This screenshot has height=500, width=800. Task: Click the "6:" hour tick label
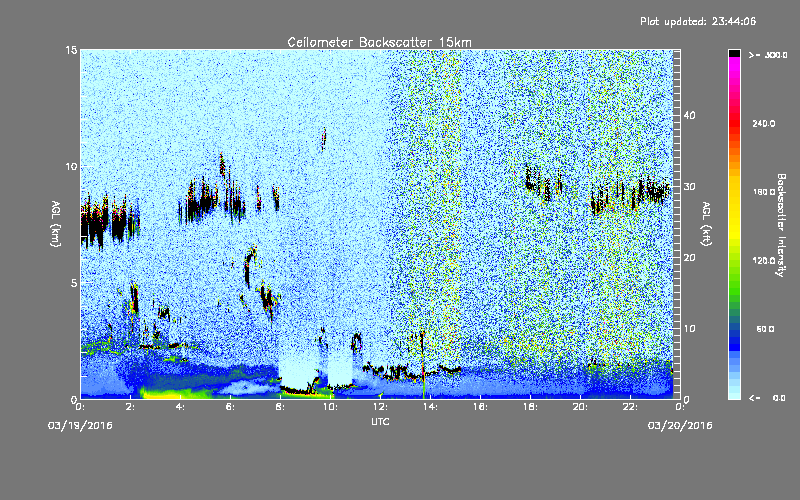pyautogui.click(x=231, y=407)
